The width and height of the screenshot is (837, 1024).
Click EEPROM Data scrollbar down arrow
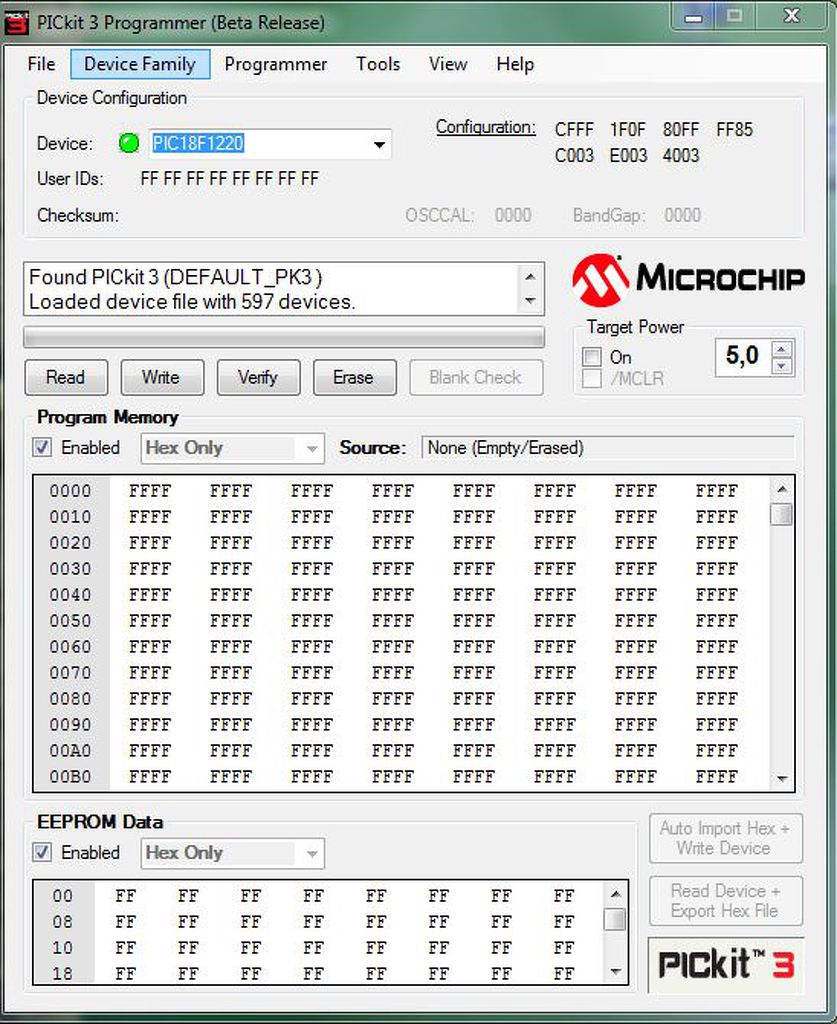pos(615,971)
